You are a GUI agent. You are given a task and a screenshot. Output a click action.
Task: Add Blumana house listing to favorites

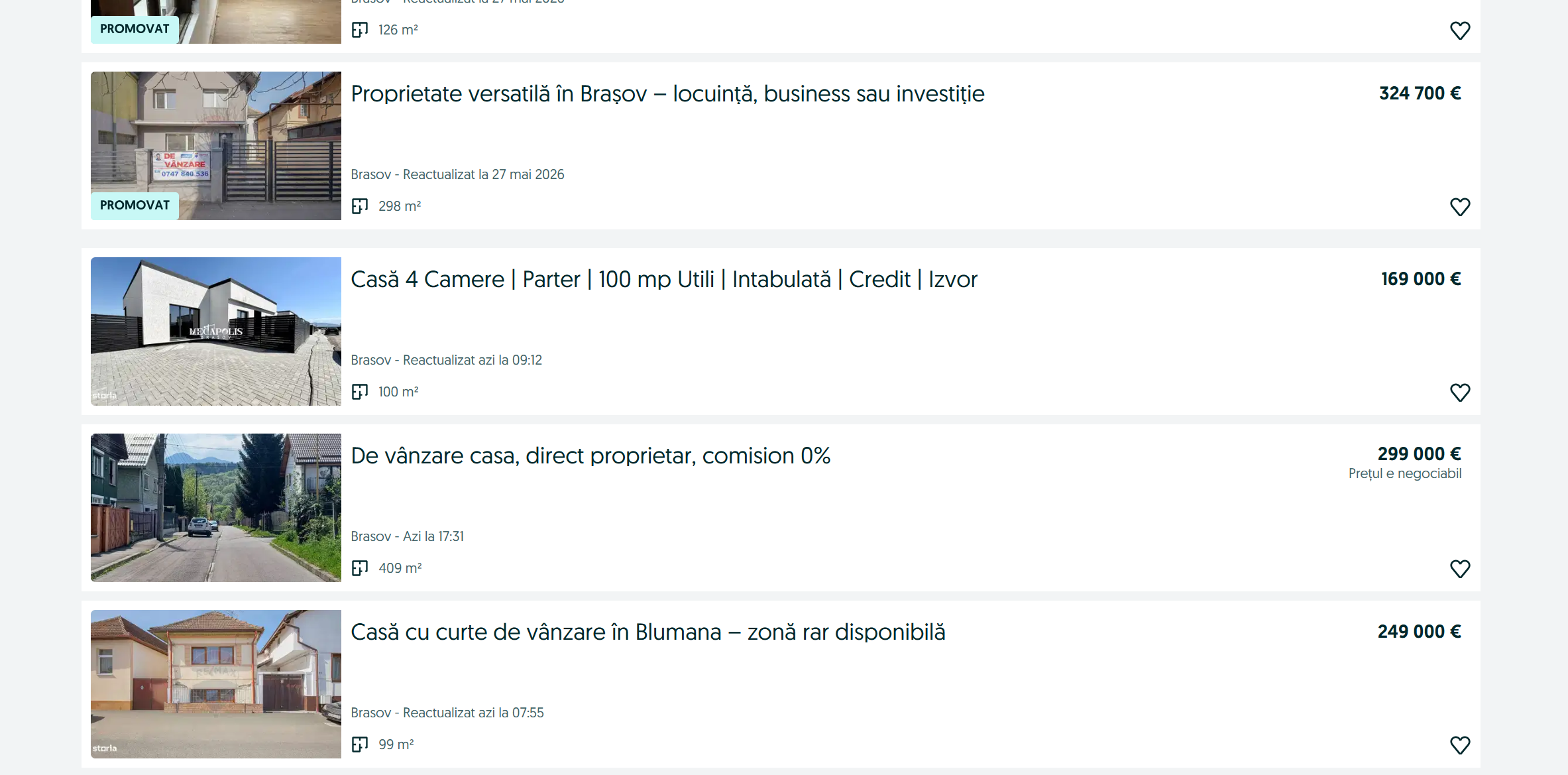coord(1460,745)
